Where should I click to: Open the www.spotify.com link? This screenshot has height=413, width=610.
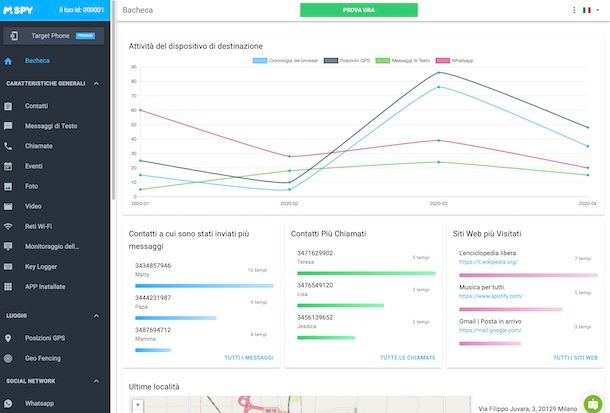[491, 296]
